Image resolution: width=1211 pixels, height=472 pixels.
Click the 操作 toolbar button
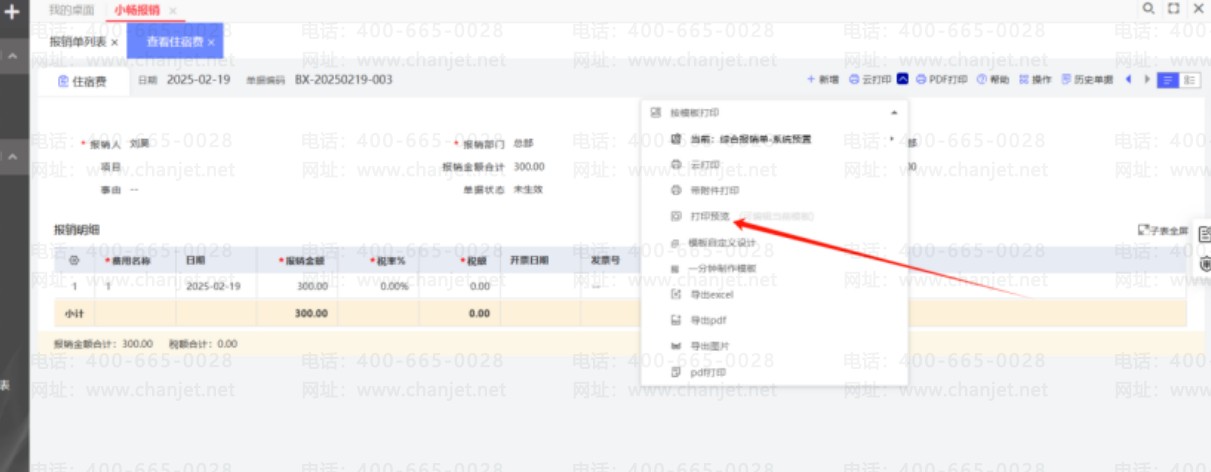point(1035,79)
